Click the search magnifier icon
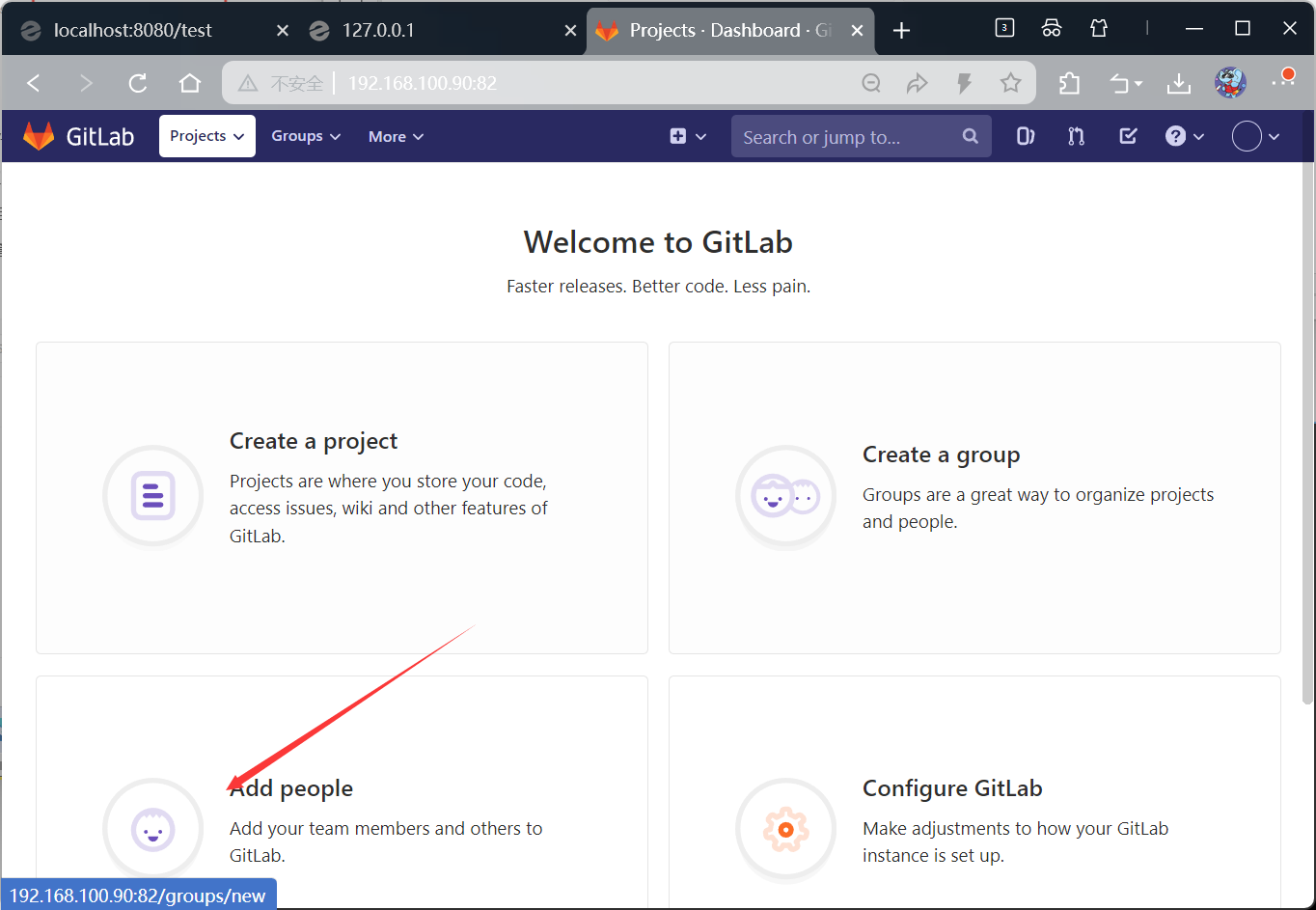1316x910 pixels. [x=971, y=136]
